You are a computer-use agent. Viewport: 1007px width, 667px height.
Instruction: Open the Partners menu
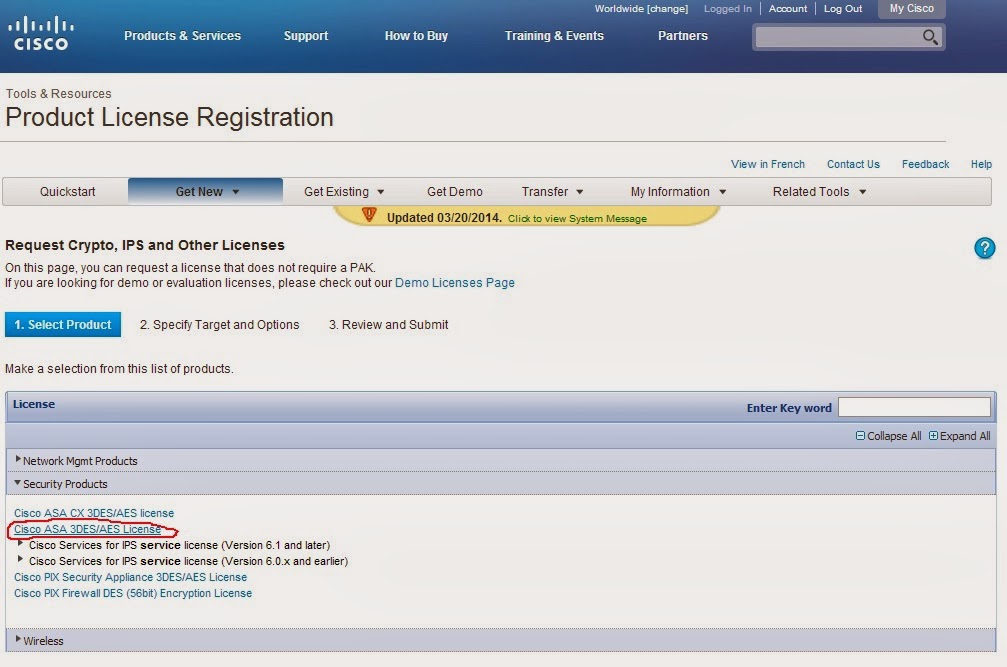tap(683, 36)
